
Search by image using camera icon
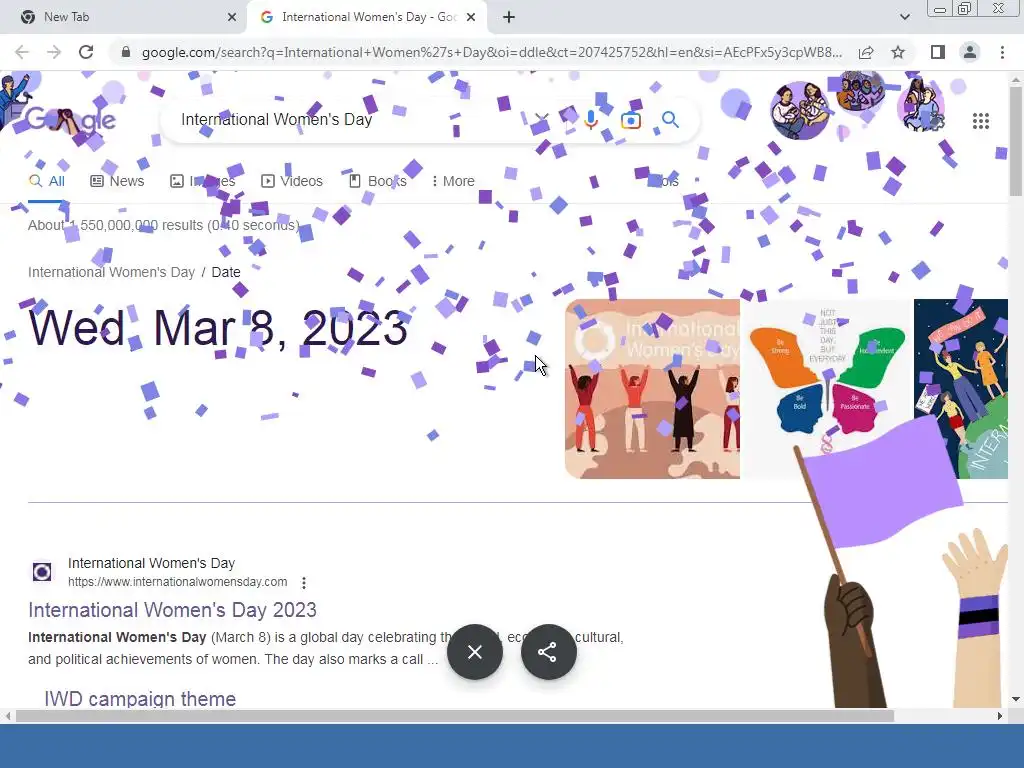631,120
